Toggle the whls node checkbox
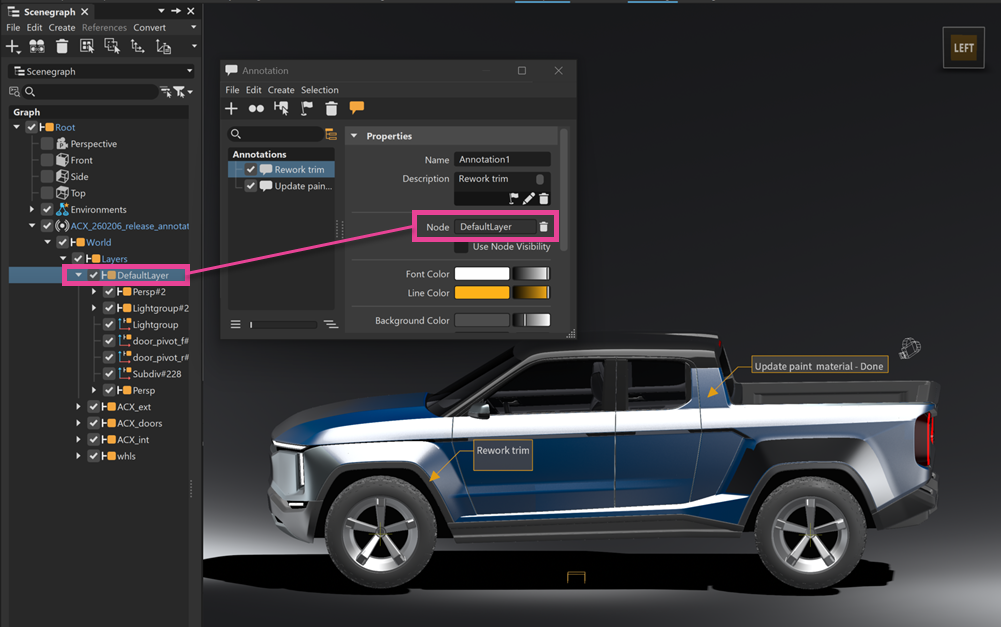Image resolution: width=1001 pixels, height=627 pixels. tap(94, 456)
